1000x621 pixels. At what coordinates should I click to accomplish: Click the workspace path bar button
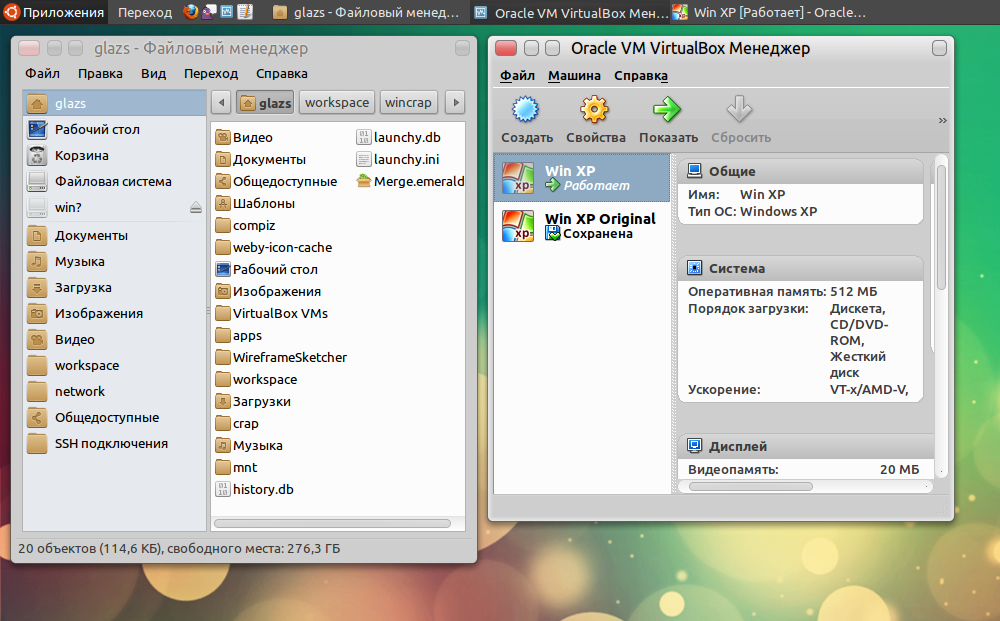tap(337, 103)
